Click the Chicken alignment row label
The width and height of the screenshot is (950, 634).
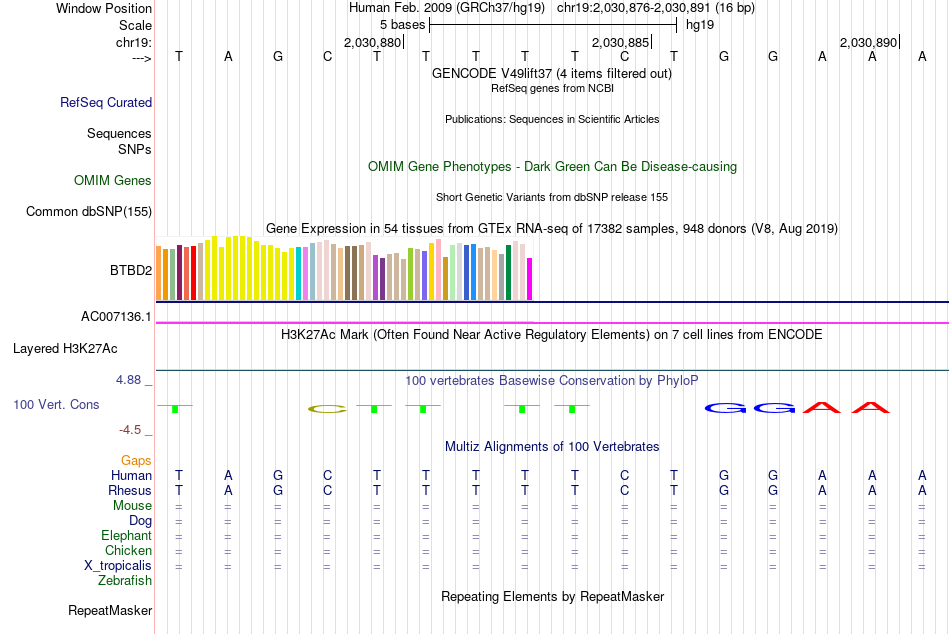128,550
